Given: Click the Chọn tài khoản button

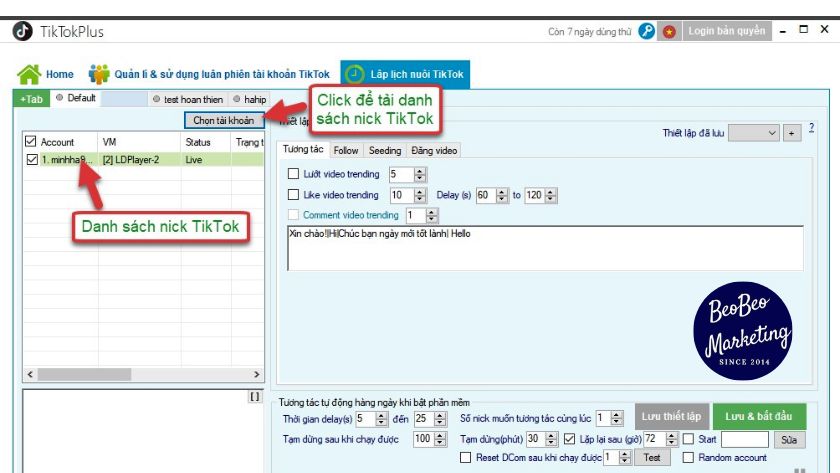Looking at the screenshot, I should (223, 121).
